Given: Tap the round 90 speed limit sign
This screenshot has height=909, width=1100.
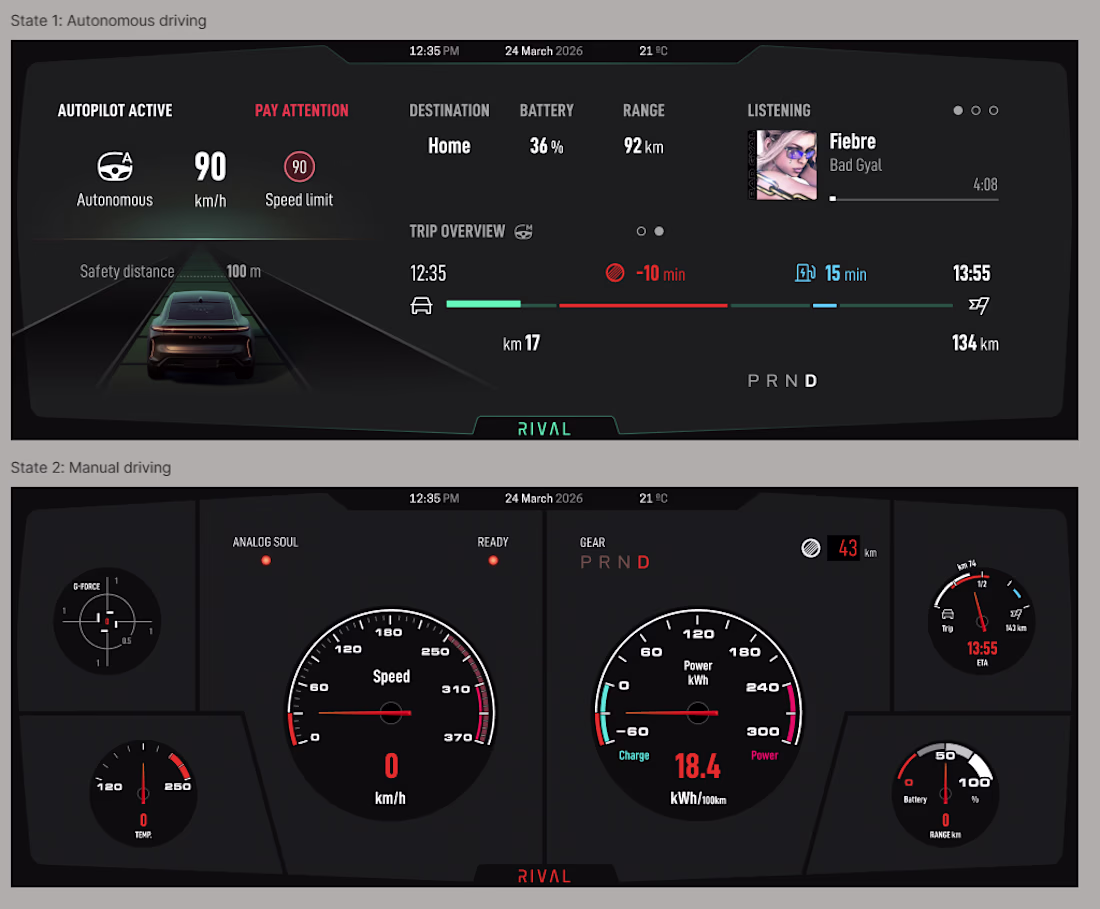Looking at the screenshot, I should coord(300,167).
